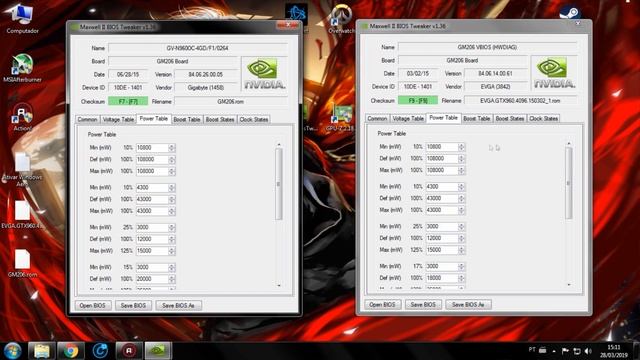This screenshot has width=640, height=360.
Task: Select the GM206.rom desktop file
Action: click(x=22, y=263)
